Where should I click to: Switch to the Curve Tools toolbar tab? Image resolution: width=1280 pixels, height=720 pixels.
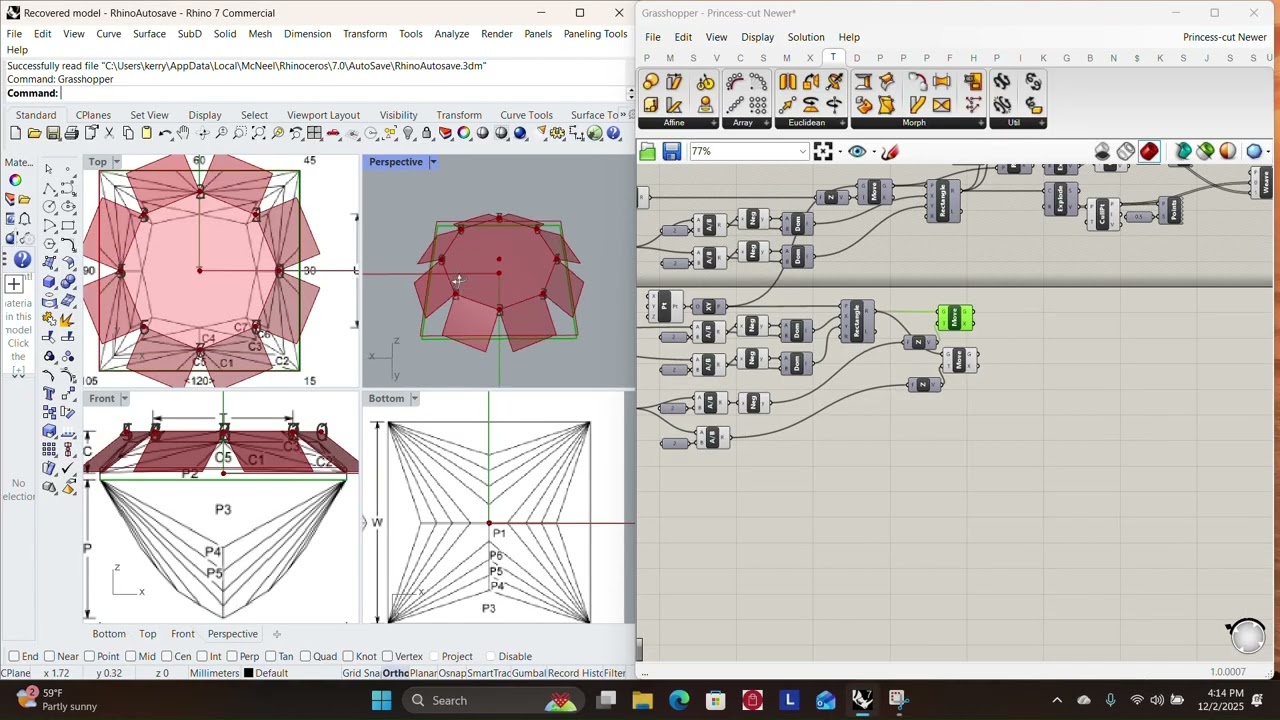[x=526, y=115]
